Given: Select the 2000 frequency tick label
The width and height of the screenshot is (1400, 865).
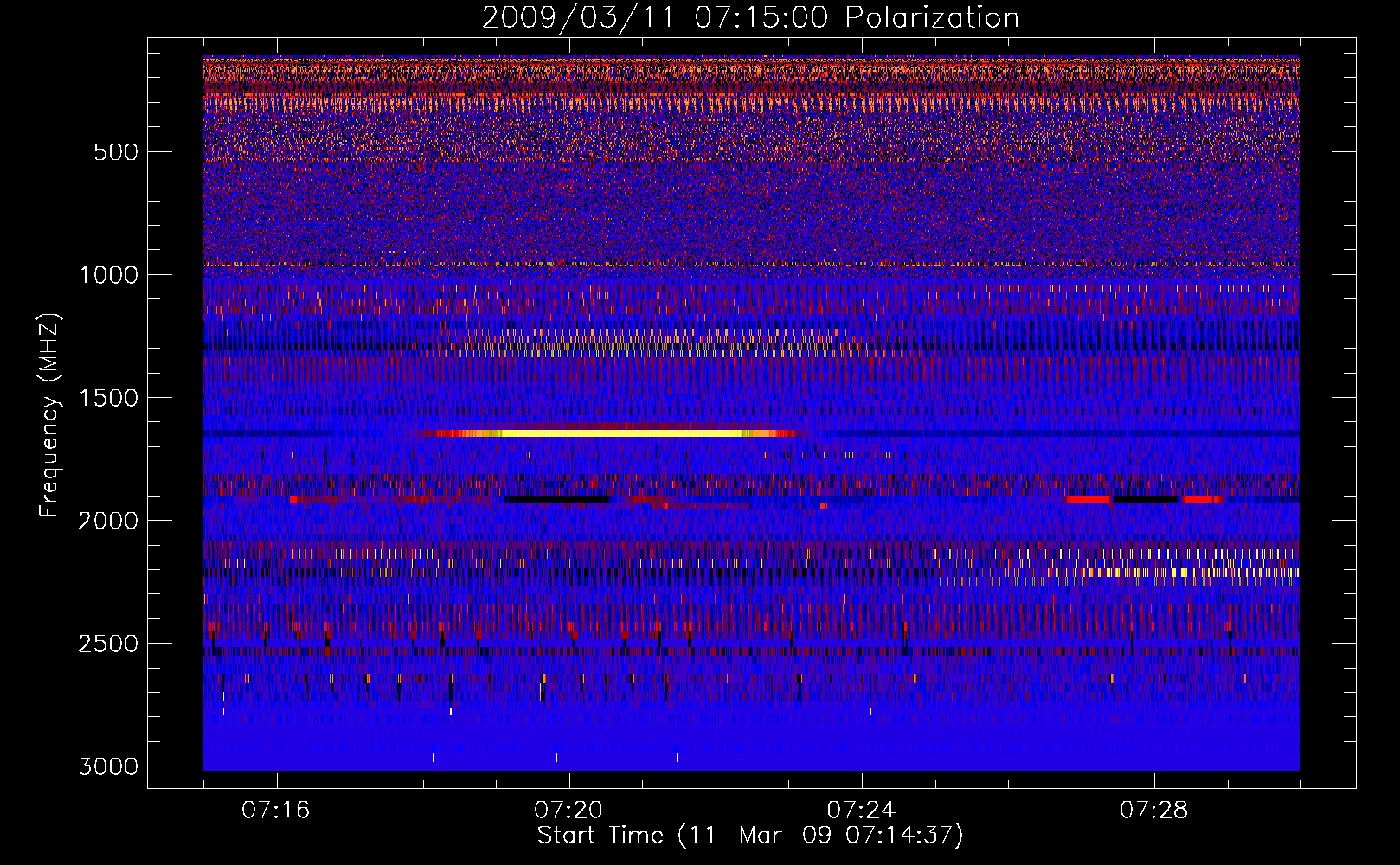Looking at the screenshot, I should pos(108,521).
